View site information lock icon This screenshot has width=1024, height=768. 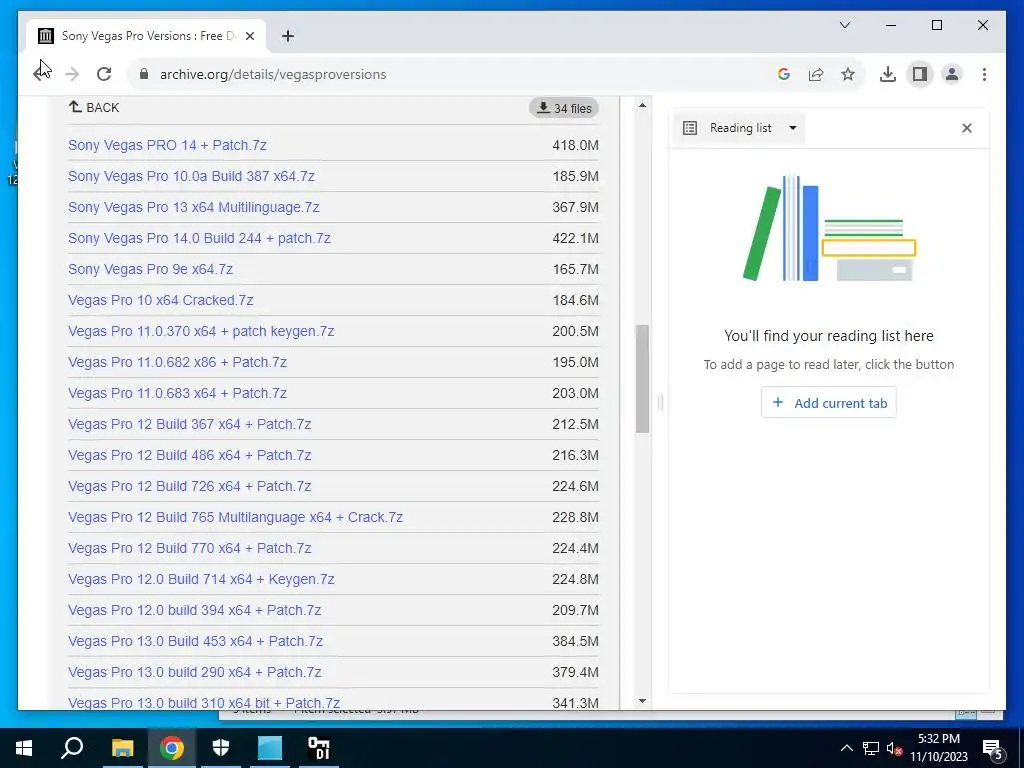coord(144,74)
